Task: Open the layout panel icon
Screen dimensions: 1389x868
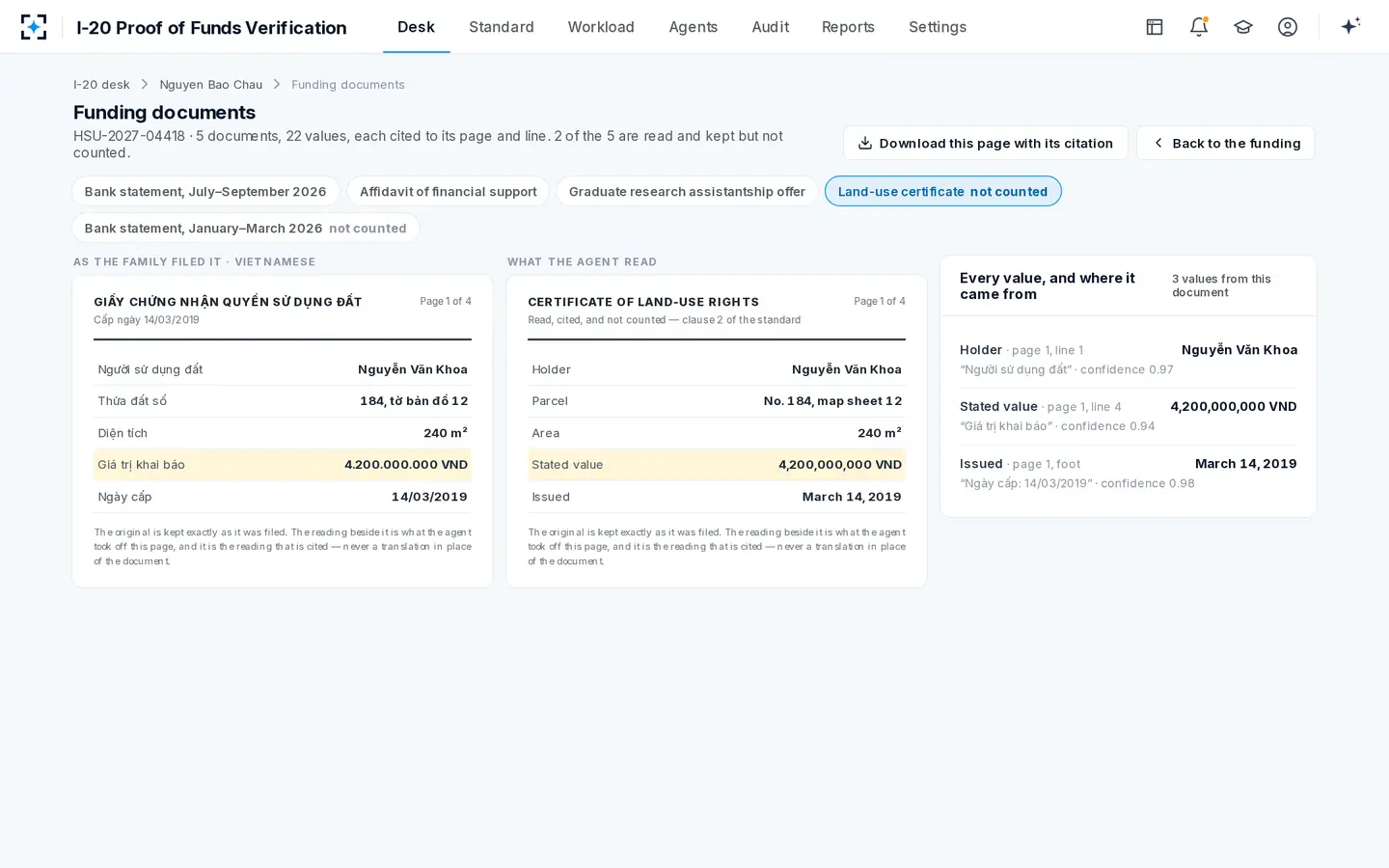Action: pyautogui.click(x=1155, y=27)
